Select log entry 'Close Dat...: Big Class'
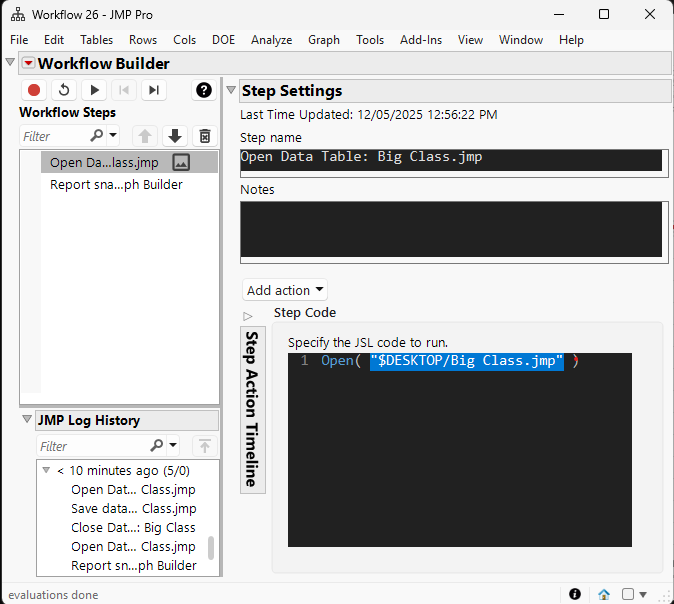Viewport: 674px width, 604px height. [x=133, y=527]
